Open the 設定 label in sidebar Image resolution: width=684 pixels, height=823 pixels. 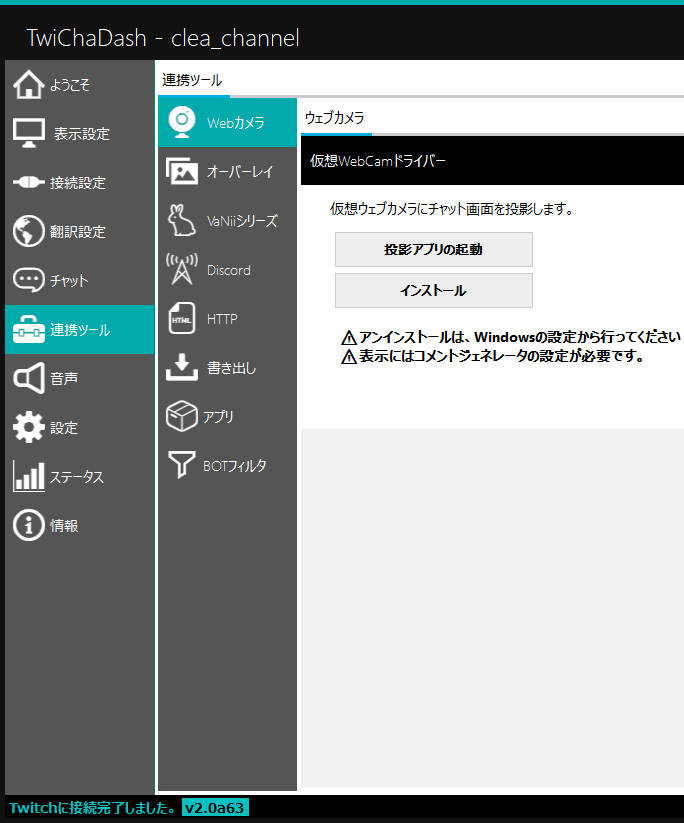click(x=64, y=427)
